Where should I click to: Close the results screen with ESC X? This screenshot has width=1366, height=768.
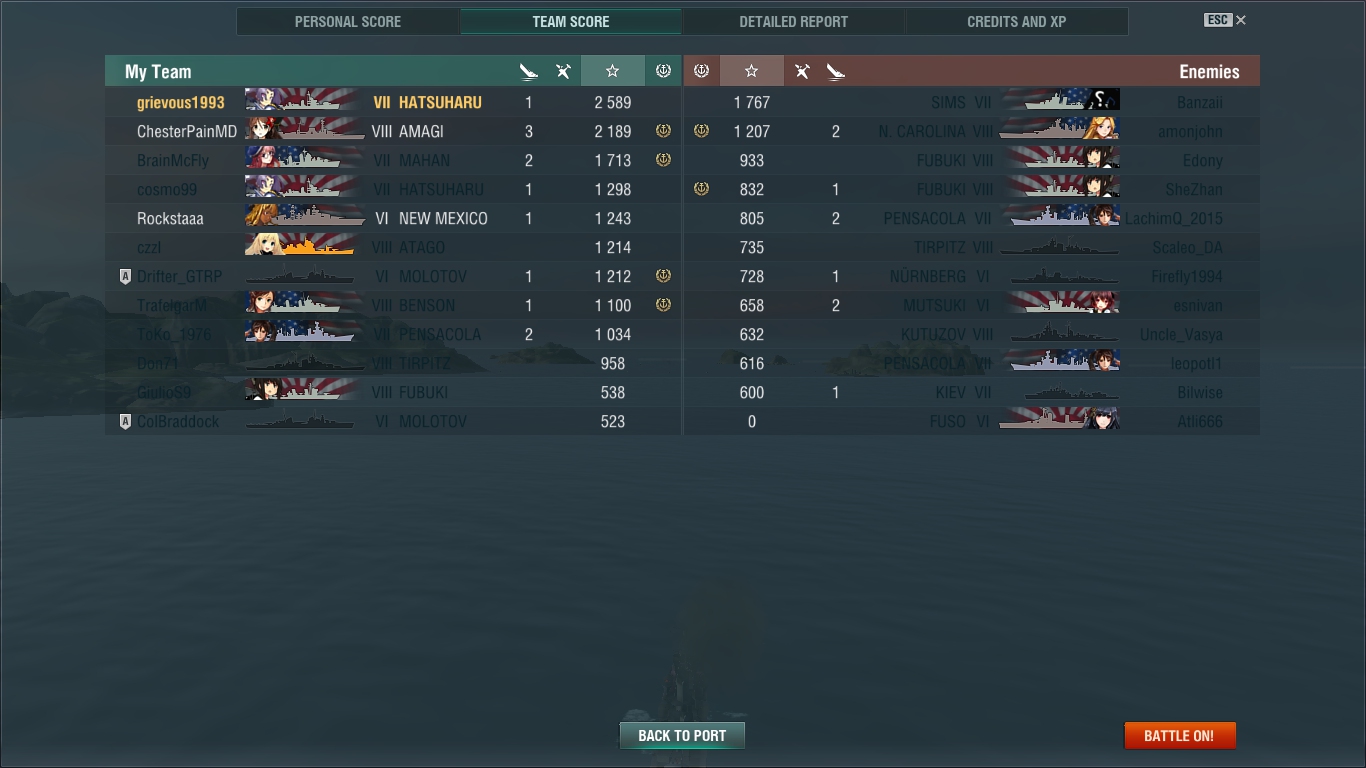pos(1225,20)
